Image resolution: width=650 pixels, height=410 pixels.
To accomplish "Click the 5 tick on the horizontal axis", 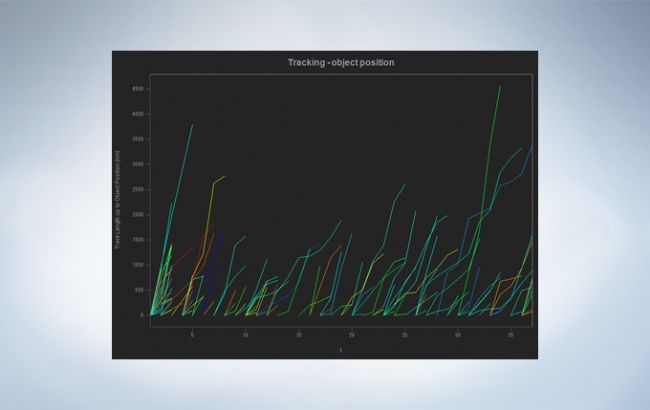I will click(192, 334).
